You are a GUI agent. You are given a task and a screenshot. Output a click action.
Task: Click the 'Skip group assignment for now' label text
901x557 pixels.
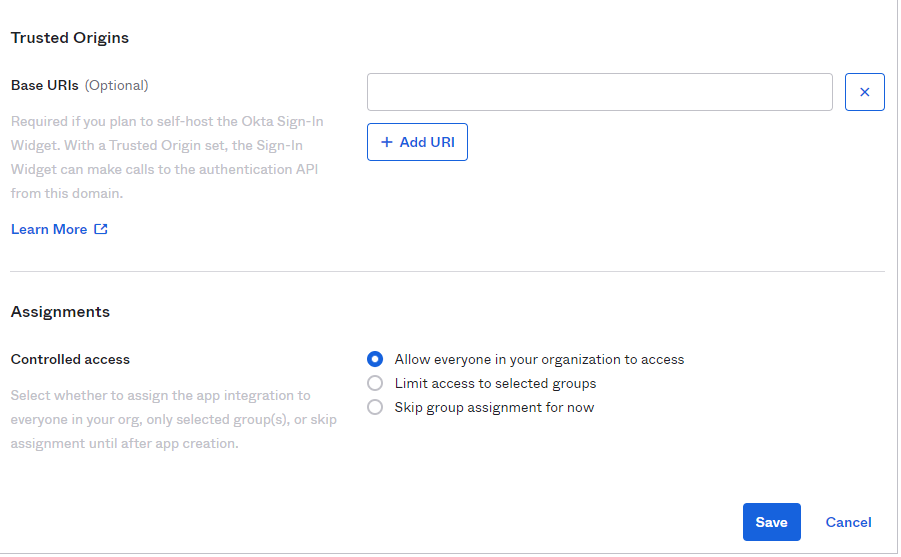(494, 407)
